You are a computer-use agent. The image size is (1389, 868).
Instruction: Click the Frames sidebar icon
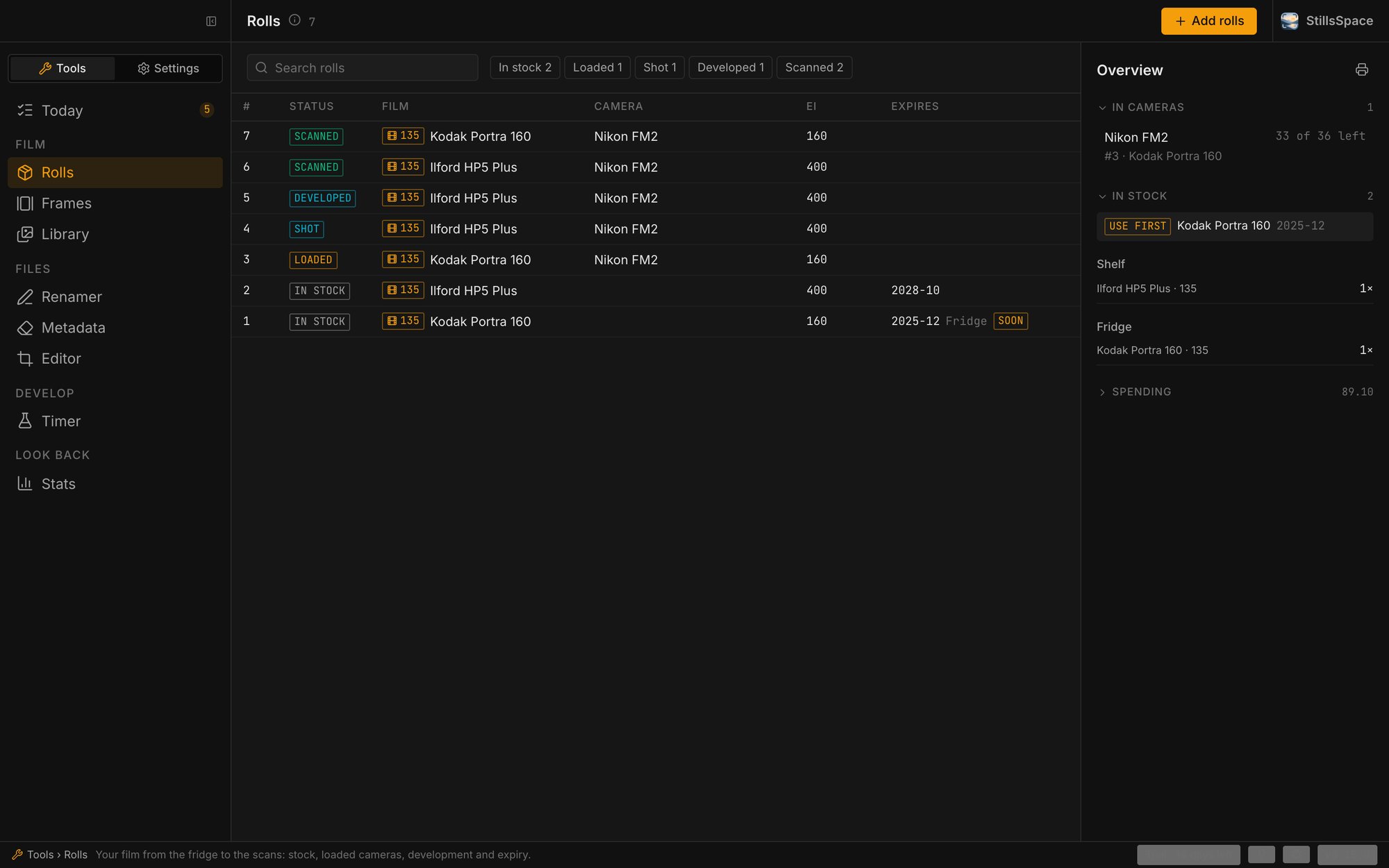coord(25,203)
